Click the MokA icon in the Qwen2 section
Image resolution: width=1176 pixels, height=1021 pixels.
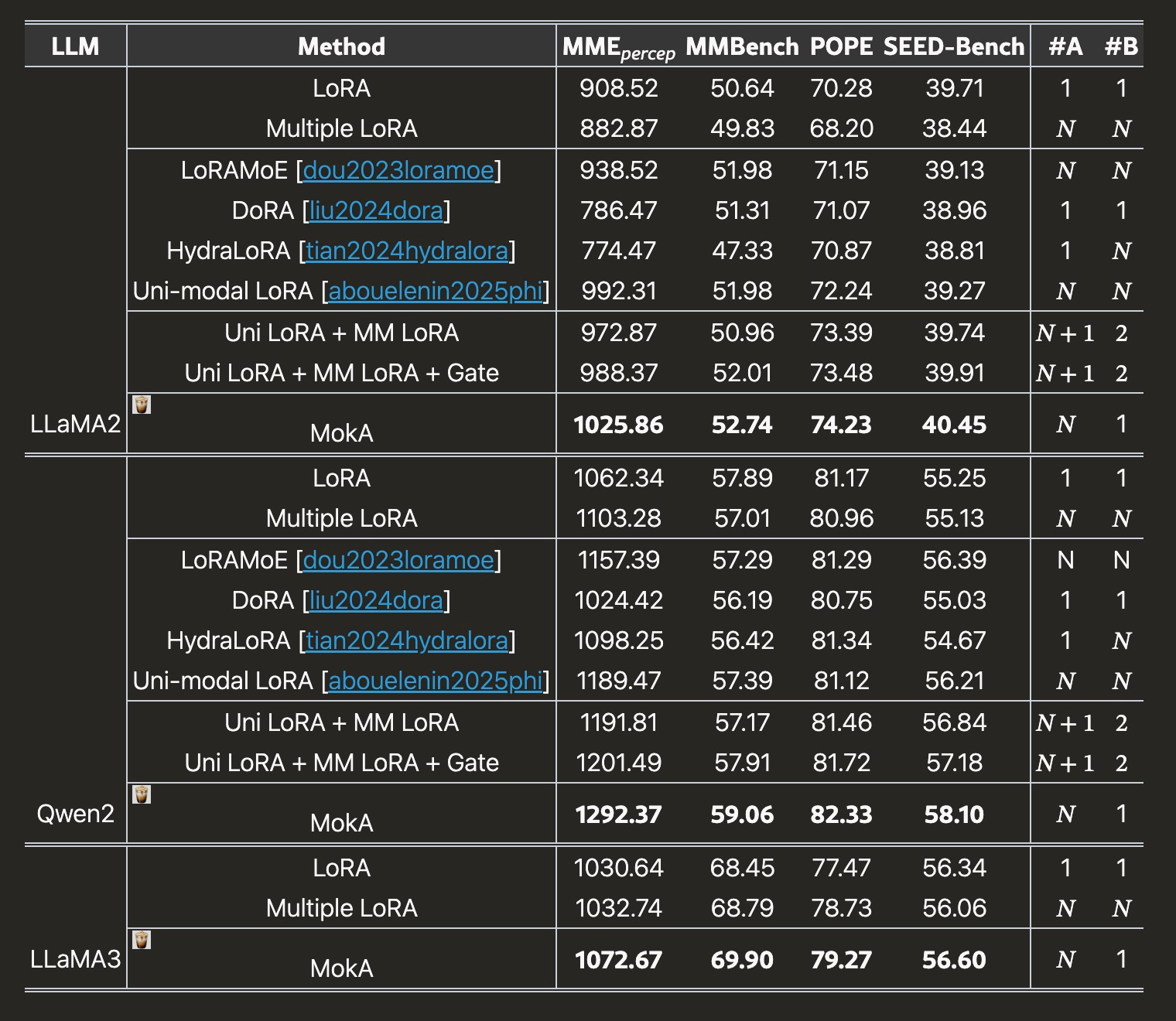[x=142, y=794]
